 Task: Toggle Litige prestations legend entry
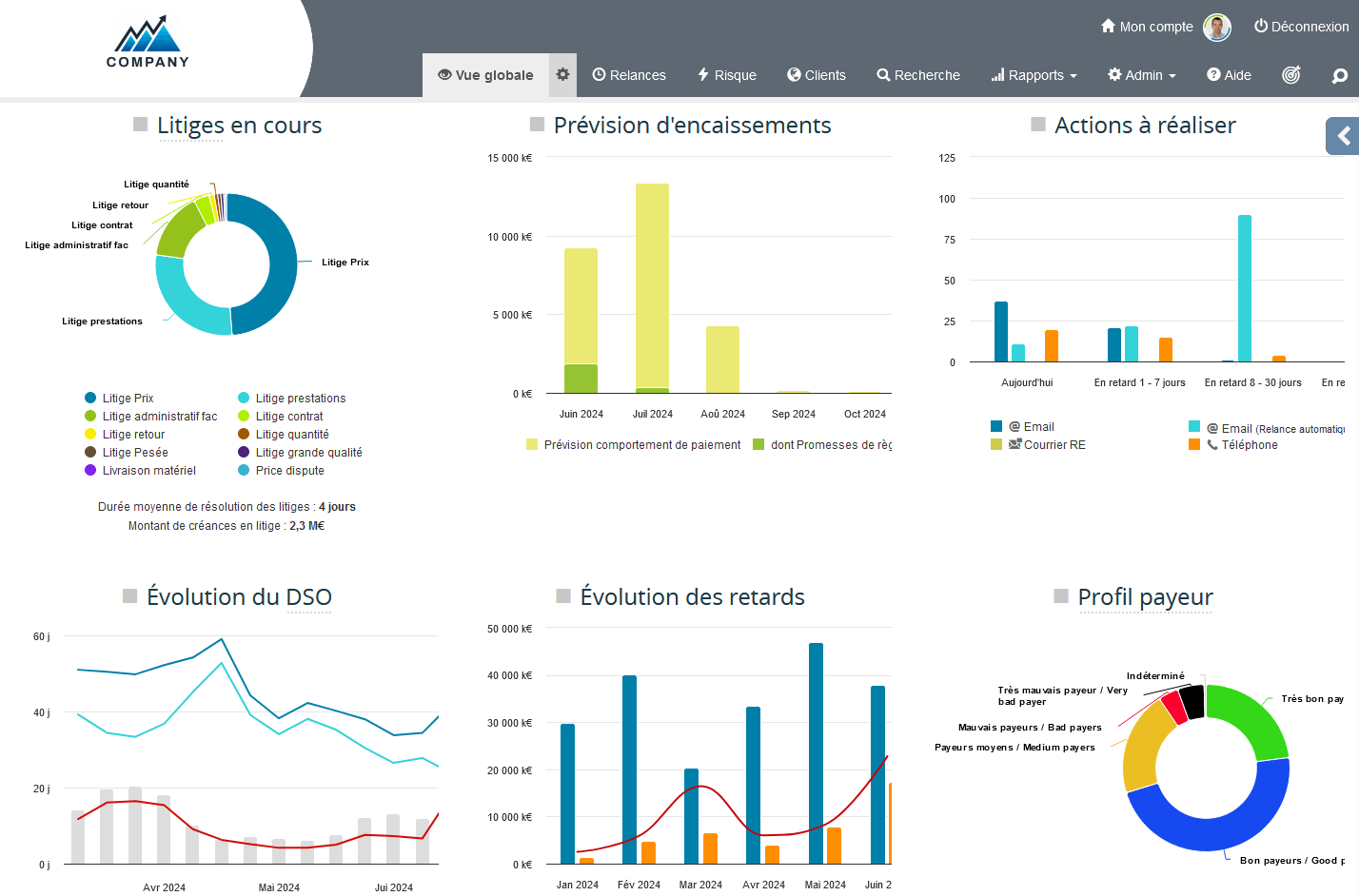click(291, 399)
